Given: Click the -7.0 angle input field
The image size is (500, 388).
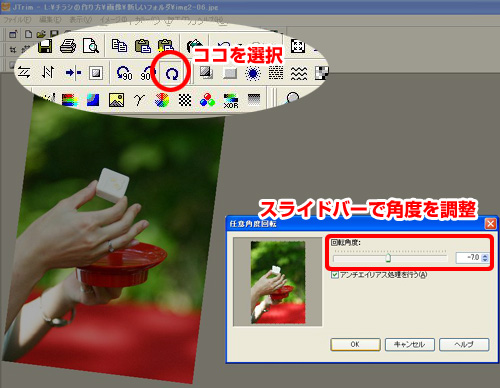Looking at the screenshot, I should (x=468, y=258).
